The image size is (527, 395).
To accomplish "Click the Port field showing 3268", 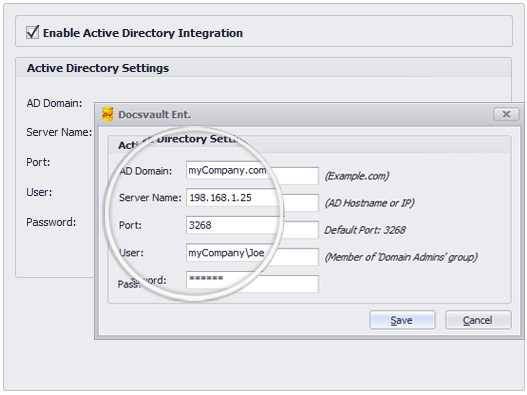I will click(252, 227).
